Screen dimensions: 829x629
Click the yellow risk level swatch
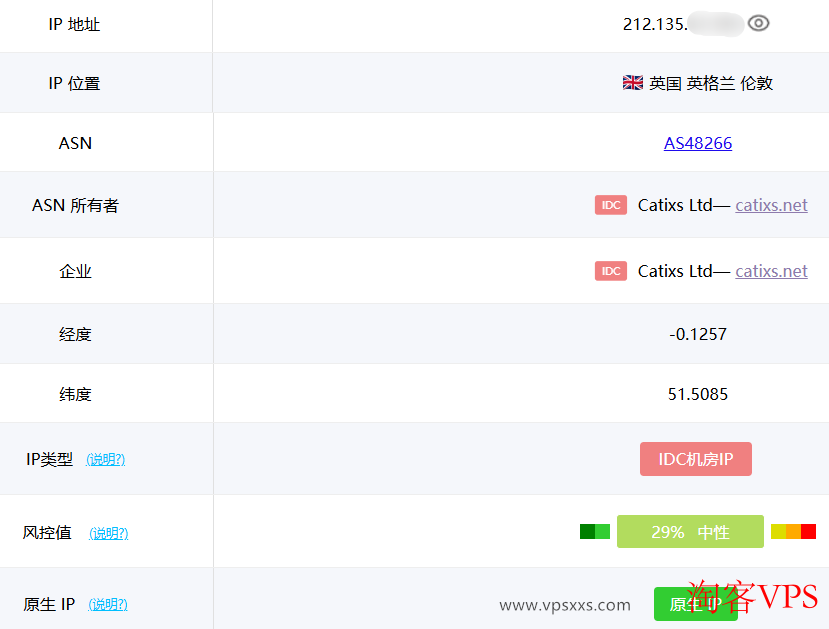tap(778, 532)
